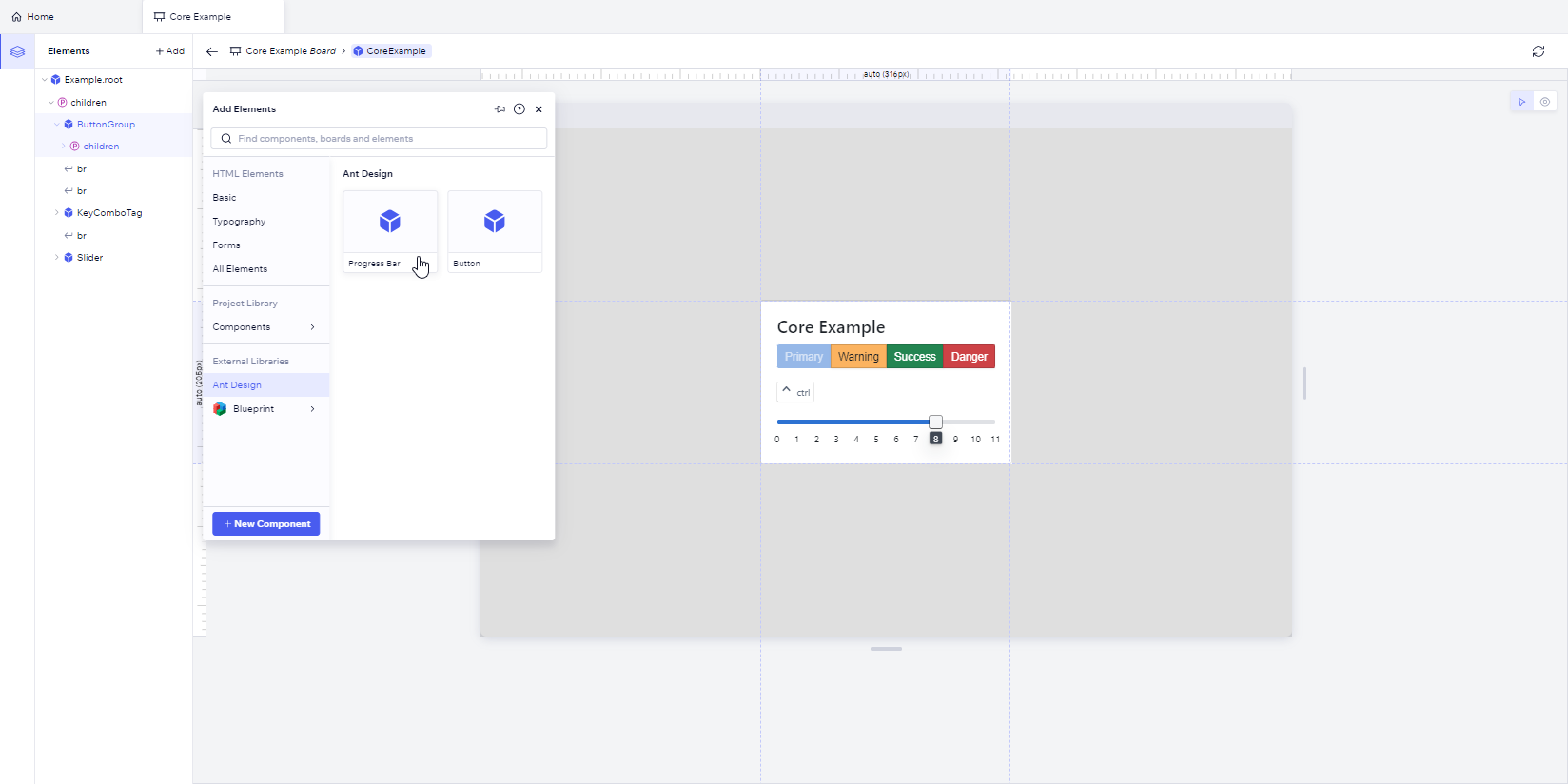1568x784 pixels.
Task: Click the Danger button on canvas
Action: (x=970, y=357)
